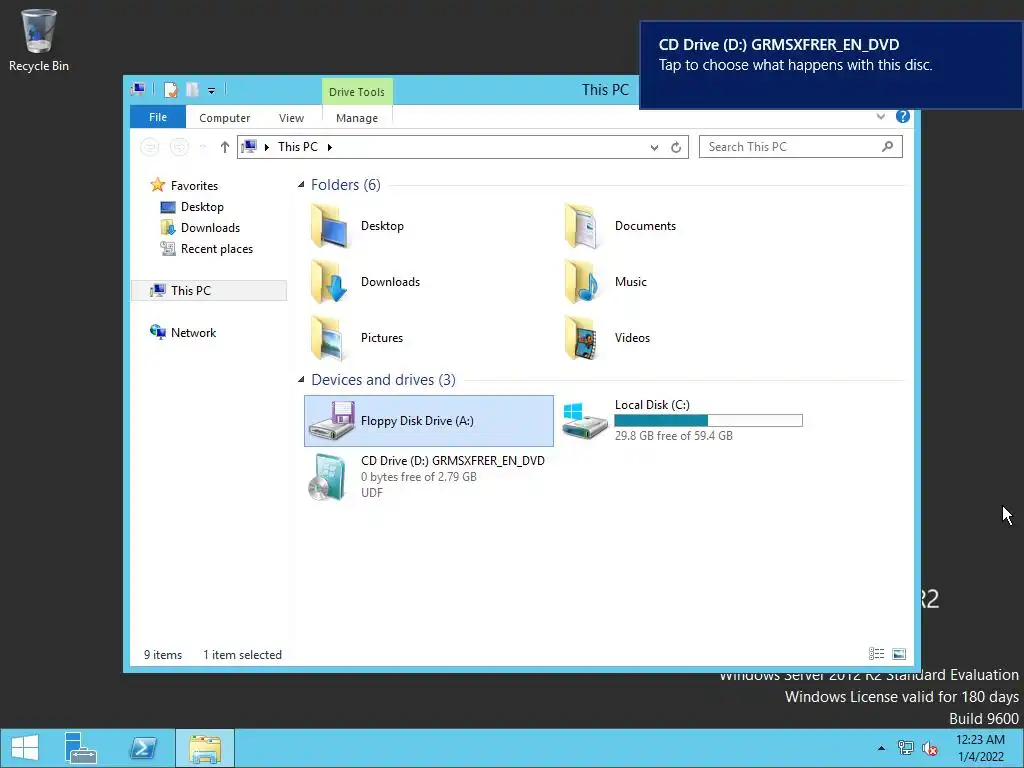Image resolution: width=1024 pixels, height=768 pixels.
Task: Open the File menu
Action: point(158,117)
